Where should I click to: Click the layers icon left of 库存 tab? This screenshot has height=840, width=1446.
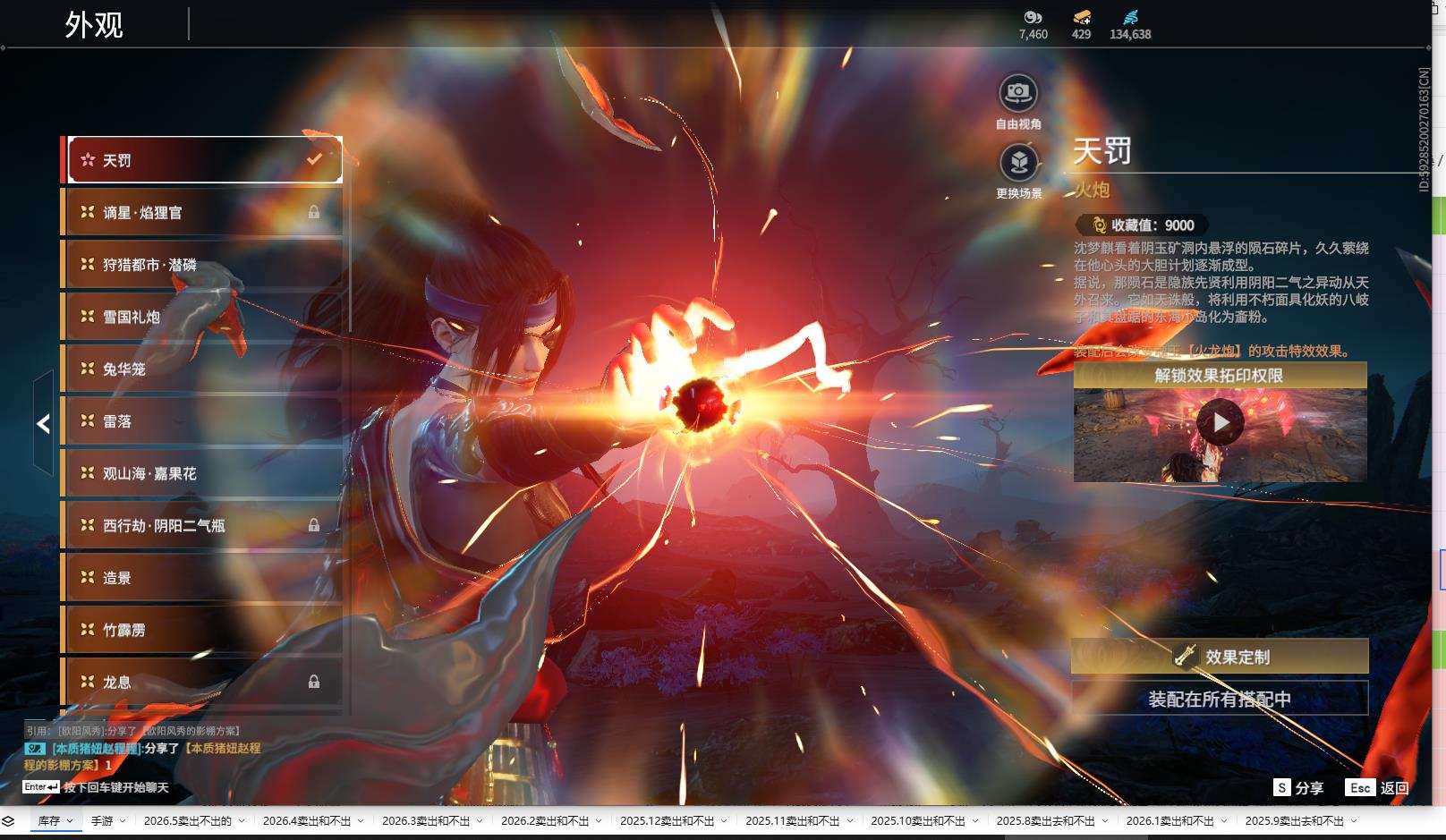pyautogui.click(x=8, y=821)
